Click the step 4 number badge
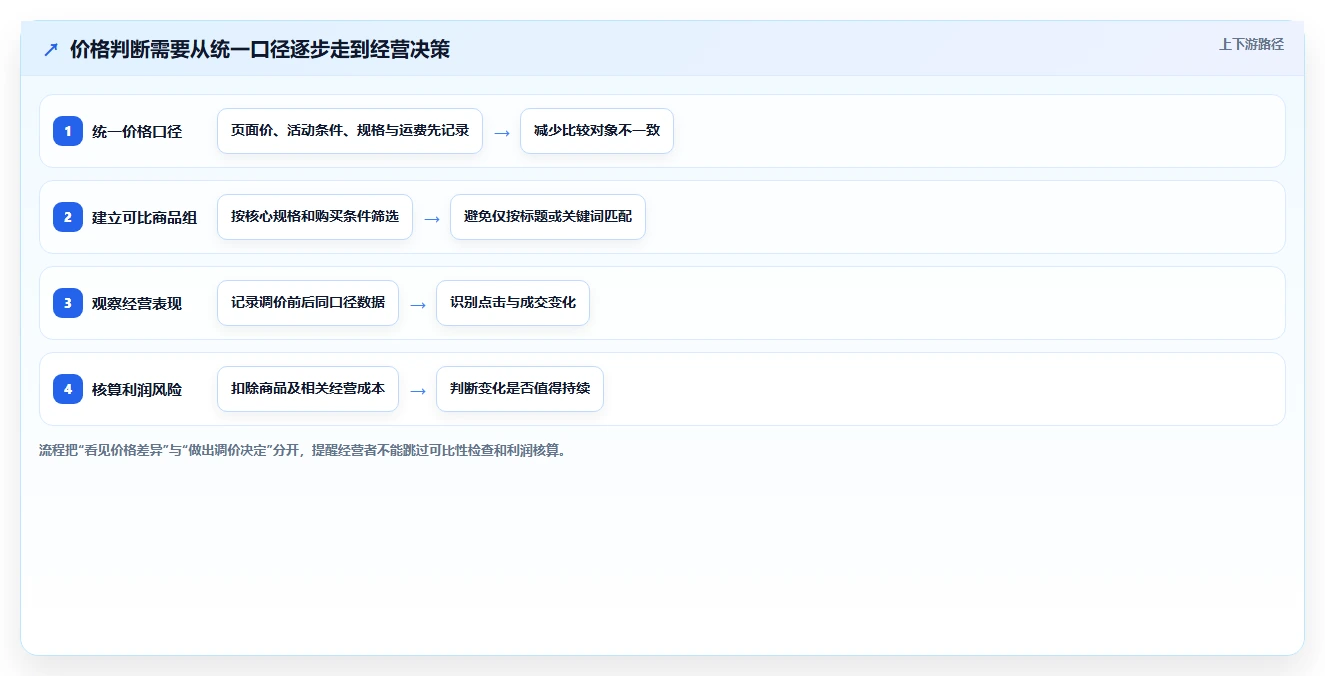Image resolution: width=1325 pixels, height=676 pixels. [x=68, y=389]
